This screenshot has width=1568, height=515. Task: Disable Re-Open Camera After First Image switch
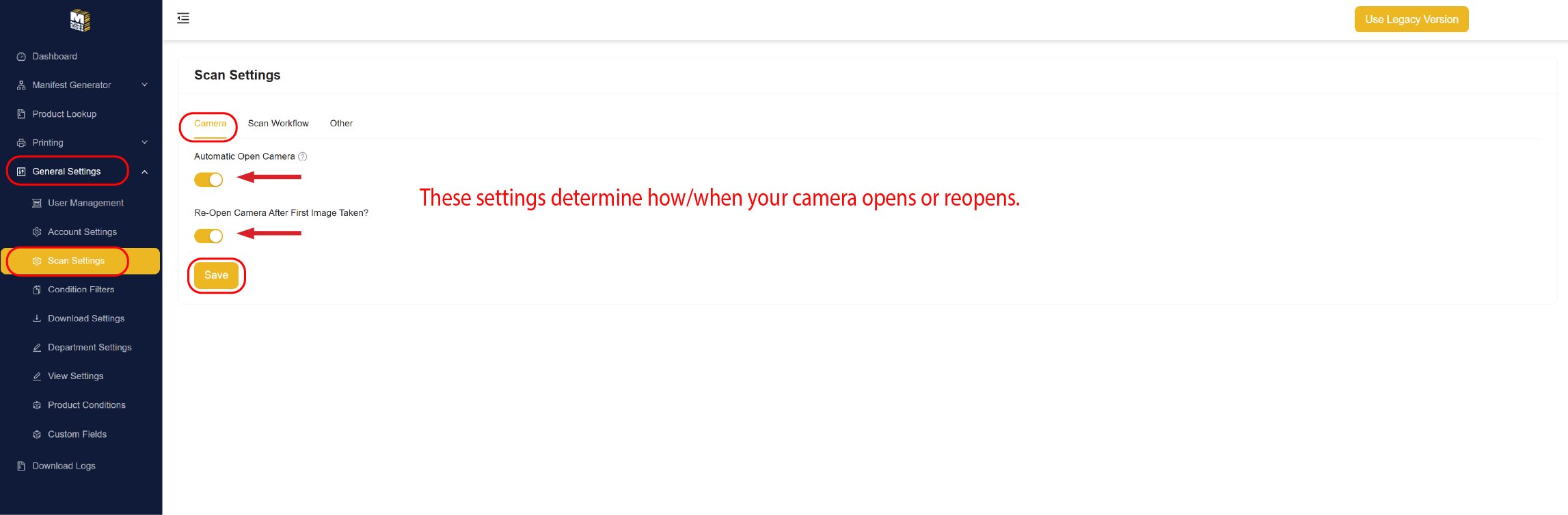[208, 236]
